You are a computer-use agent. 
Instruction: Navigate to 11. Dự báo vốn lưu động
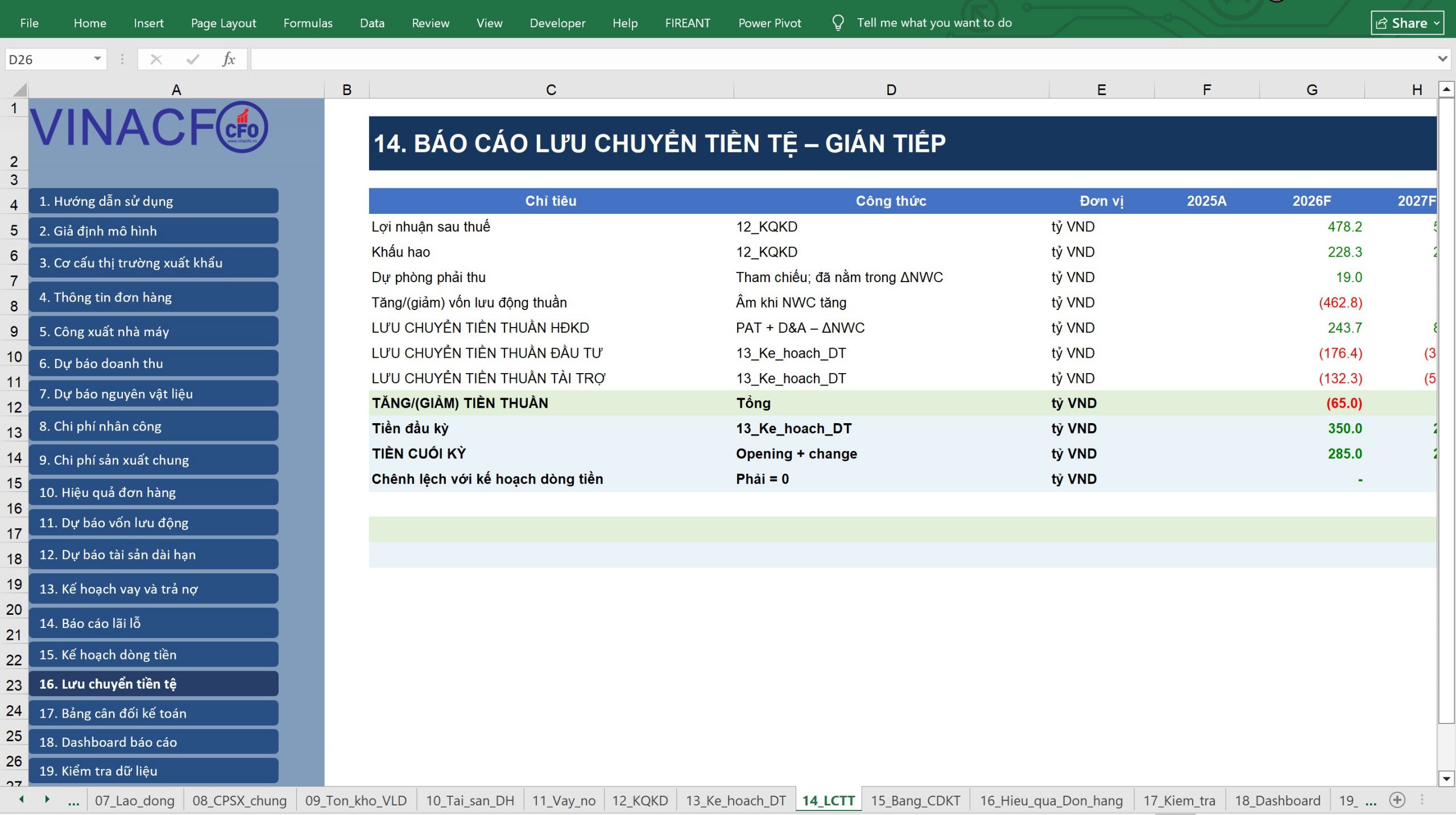click(154, 522)
